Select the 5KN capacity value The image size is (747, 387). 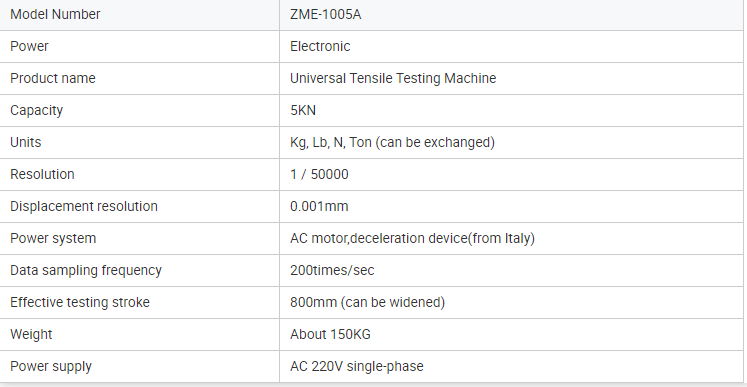(303, 111)
